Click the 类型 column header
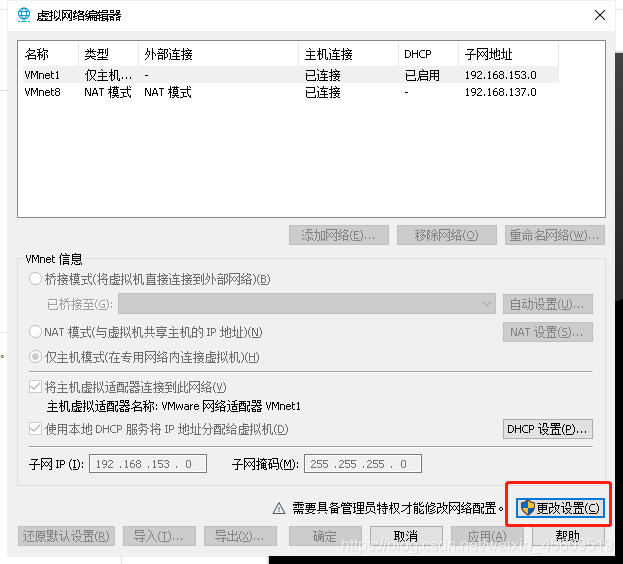 click(108, 54)
